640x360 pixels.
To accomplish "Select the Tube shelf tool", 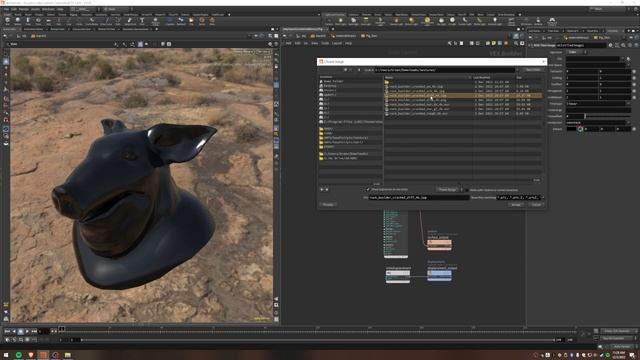I will (28, 20).
